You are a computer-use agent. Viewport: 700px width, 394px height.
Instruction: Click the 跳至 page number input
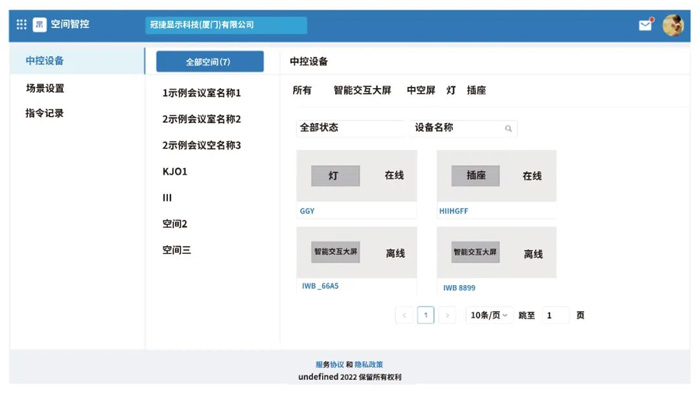click(x=555, y=315)
